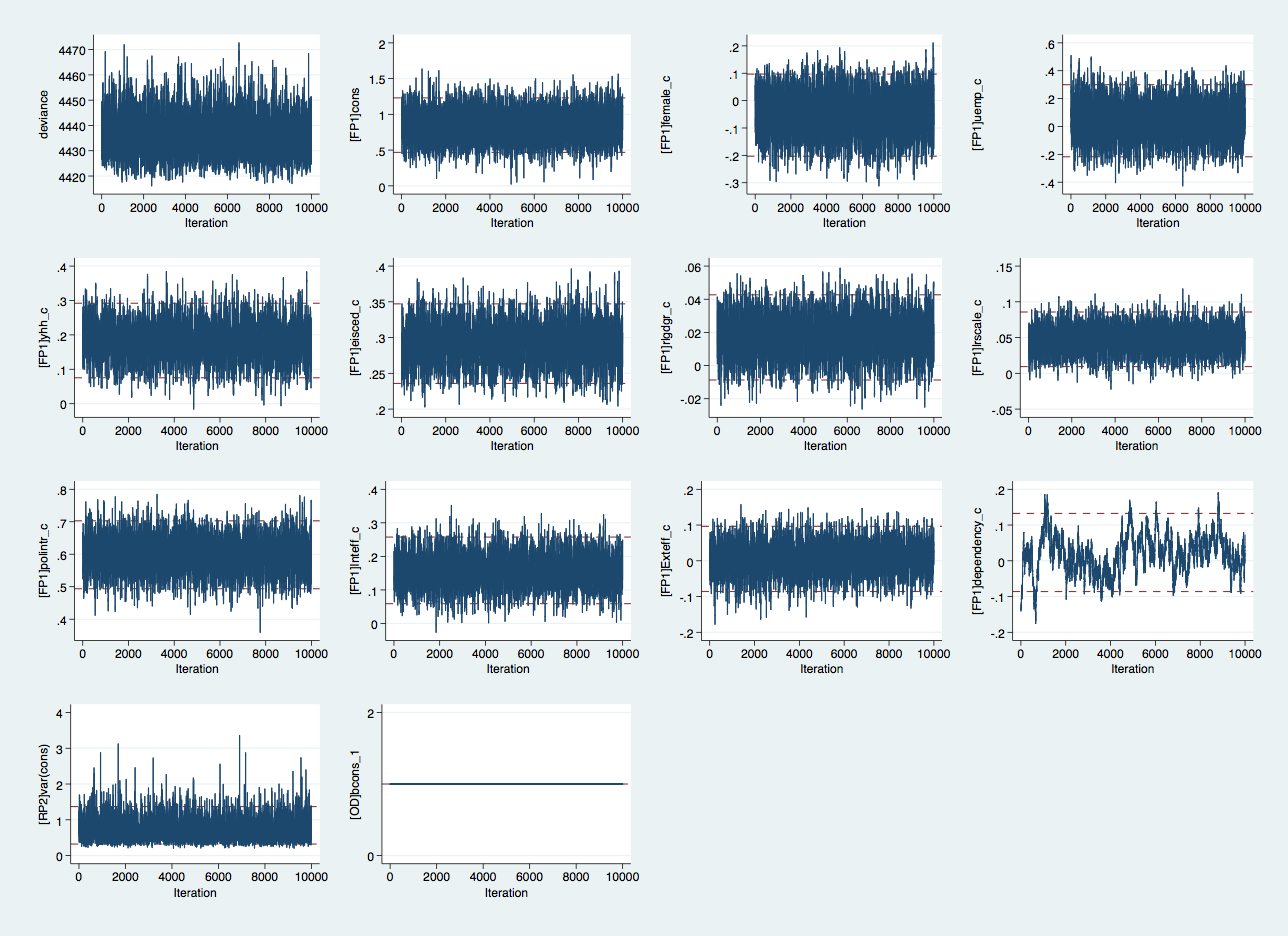This screenshot has height=936, width=1288.
Task: Click the flat line in the bcons_1 plot
Action: (x=506, y=784)
